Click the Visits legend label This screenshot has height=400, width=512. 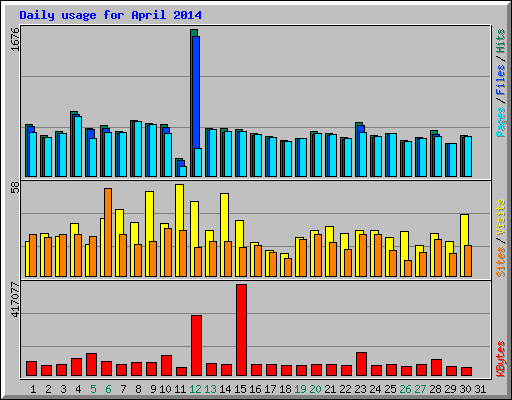500,217
